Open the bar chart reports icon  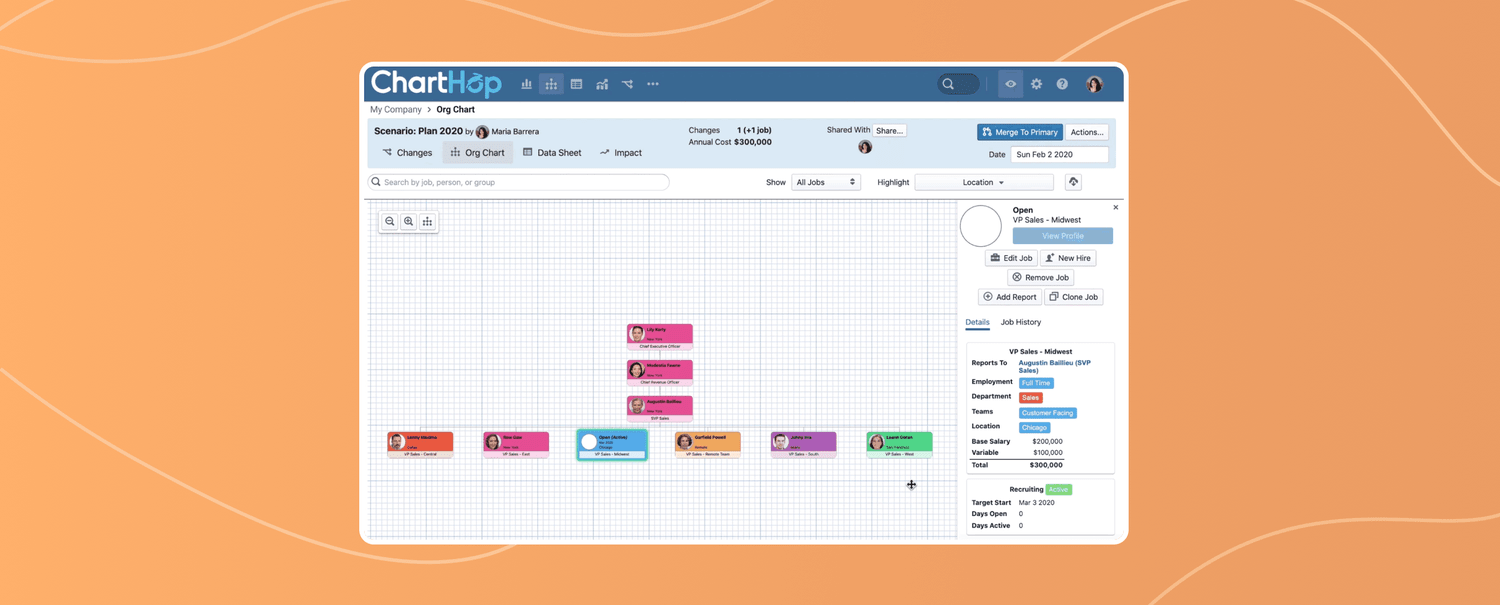(526, 85)
